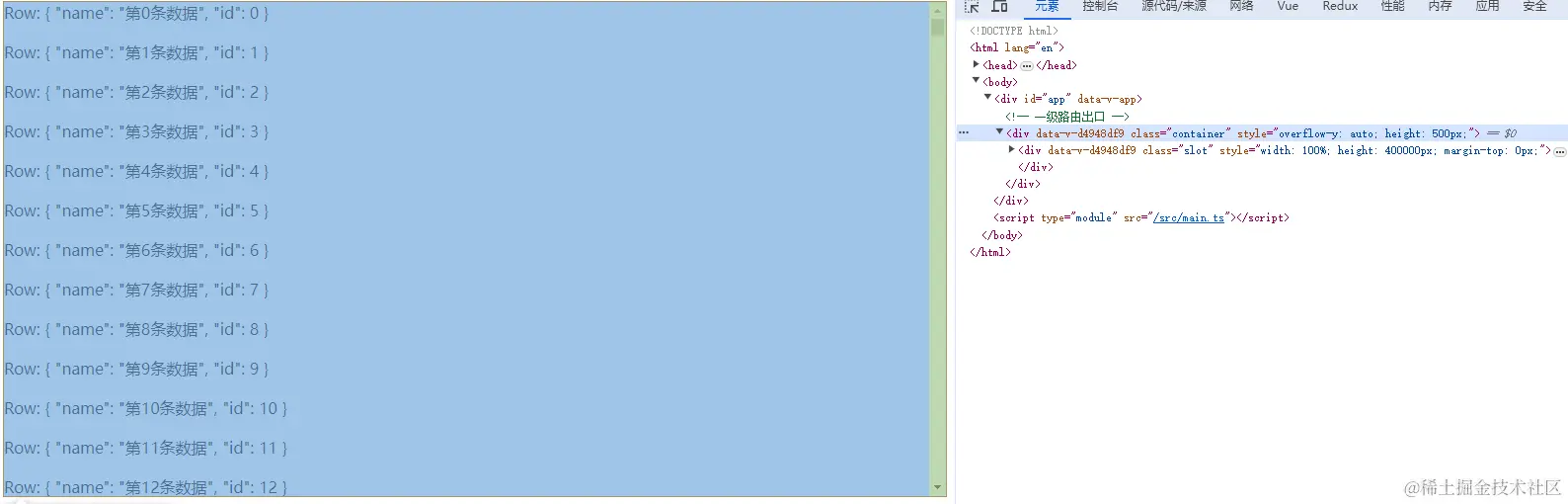Select the <!DOCTYPE html> line
Viewport: 1568px width, 504px height.
[x=1013, y=31]
